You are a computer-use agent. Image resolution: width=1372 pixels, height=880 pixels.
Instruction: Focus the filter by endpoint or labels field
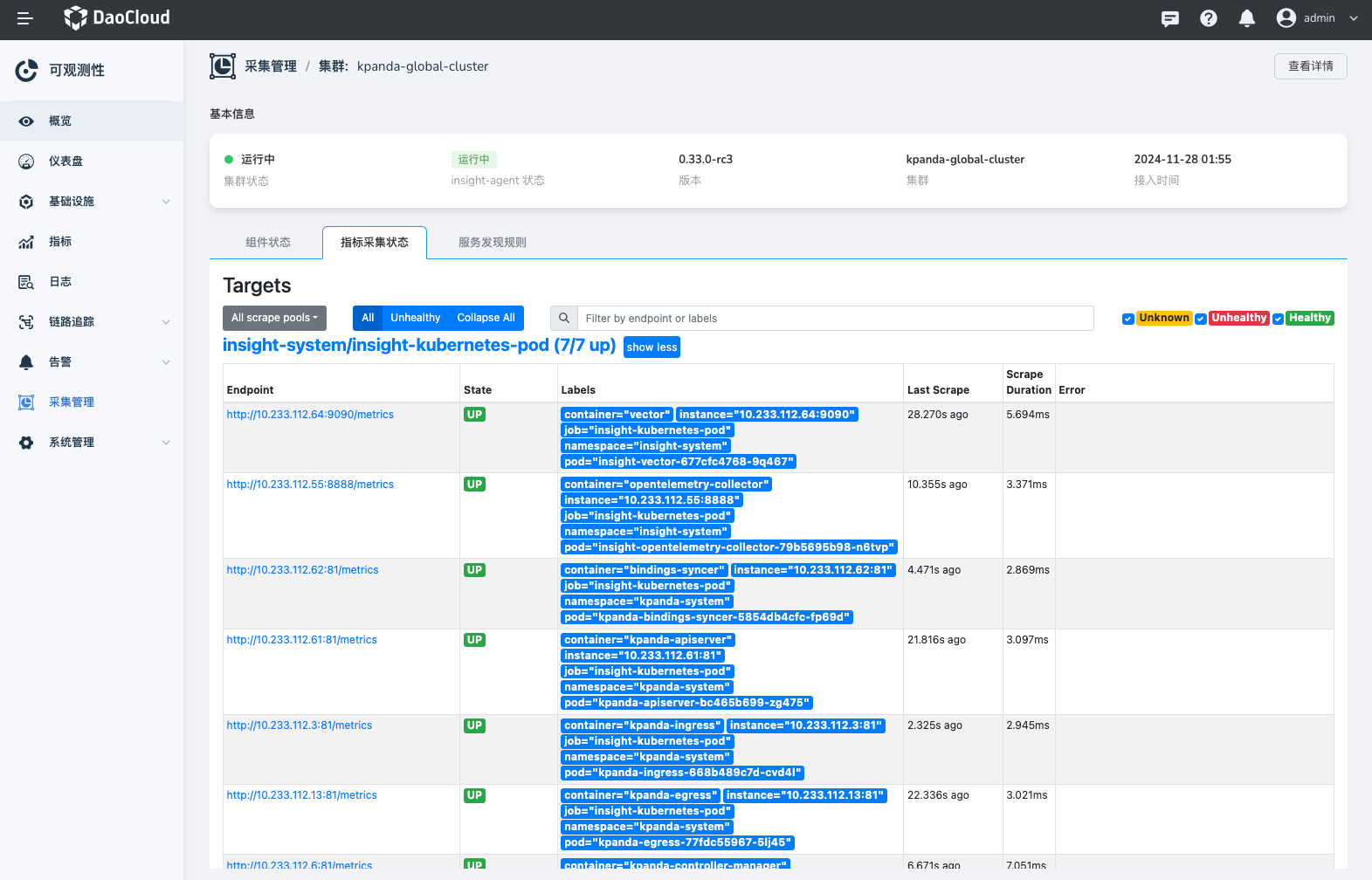(x=834, y=319)
